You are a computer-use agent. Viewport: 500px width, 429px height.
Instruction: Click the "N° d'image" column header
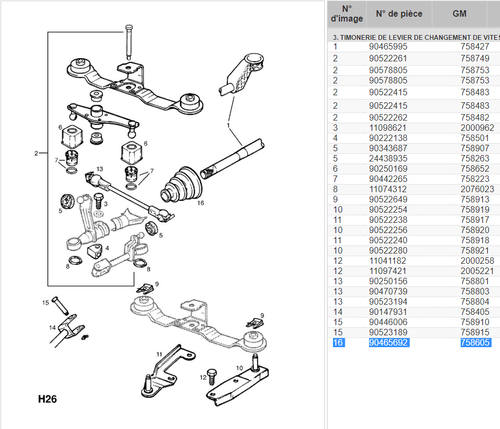pos(347,14)
